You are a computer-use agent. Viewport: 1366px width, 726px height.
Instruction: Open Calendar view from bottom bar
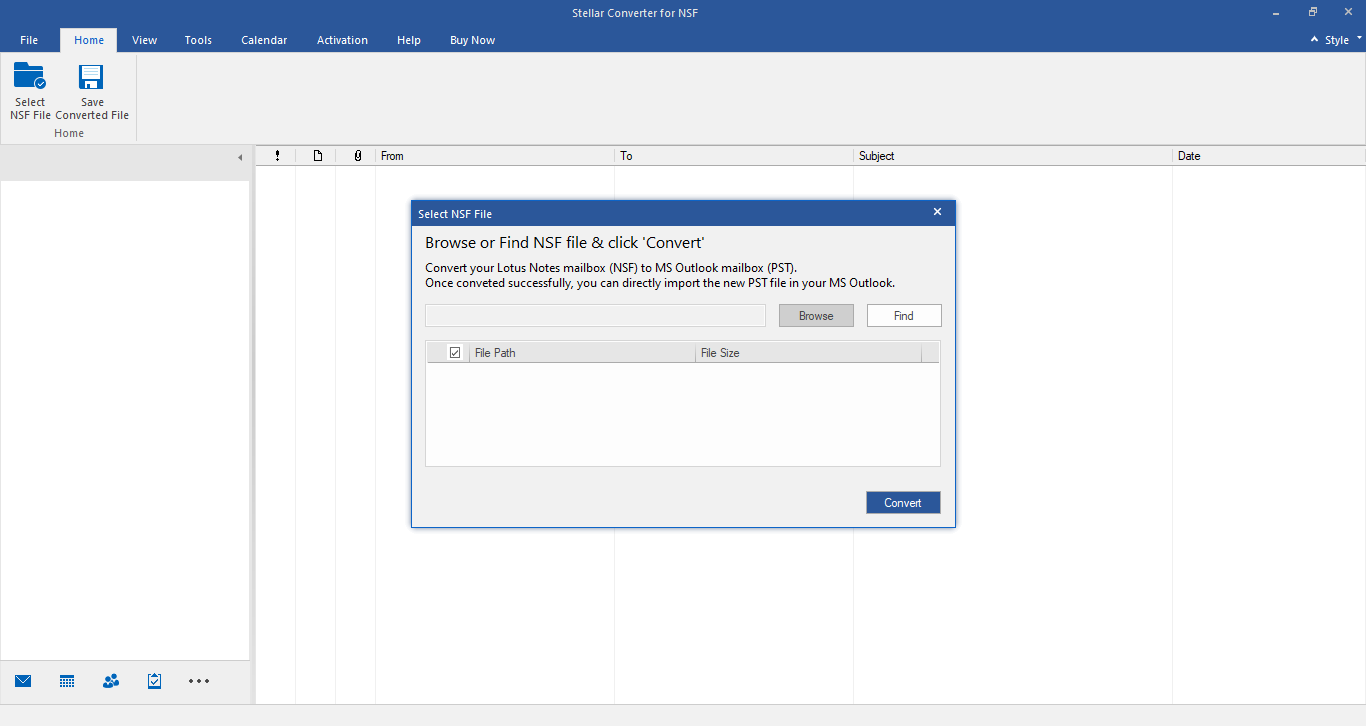tap(66, 681)
